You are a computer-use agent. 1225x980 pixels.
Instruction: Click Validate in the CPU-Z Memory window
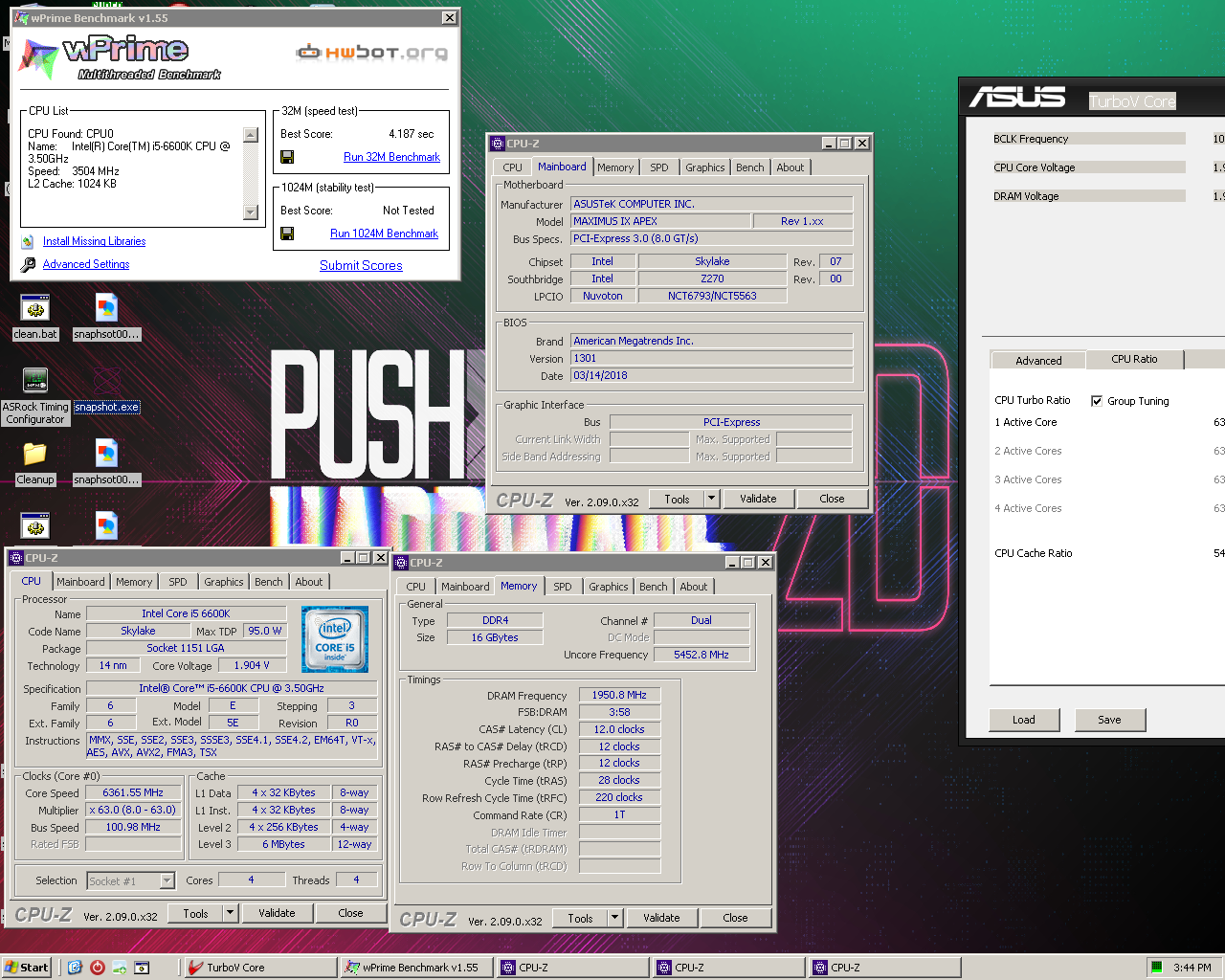pos(661,918)
